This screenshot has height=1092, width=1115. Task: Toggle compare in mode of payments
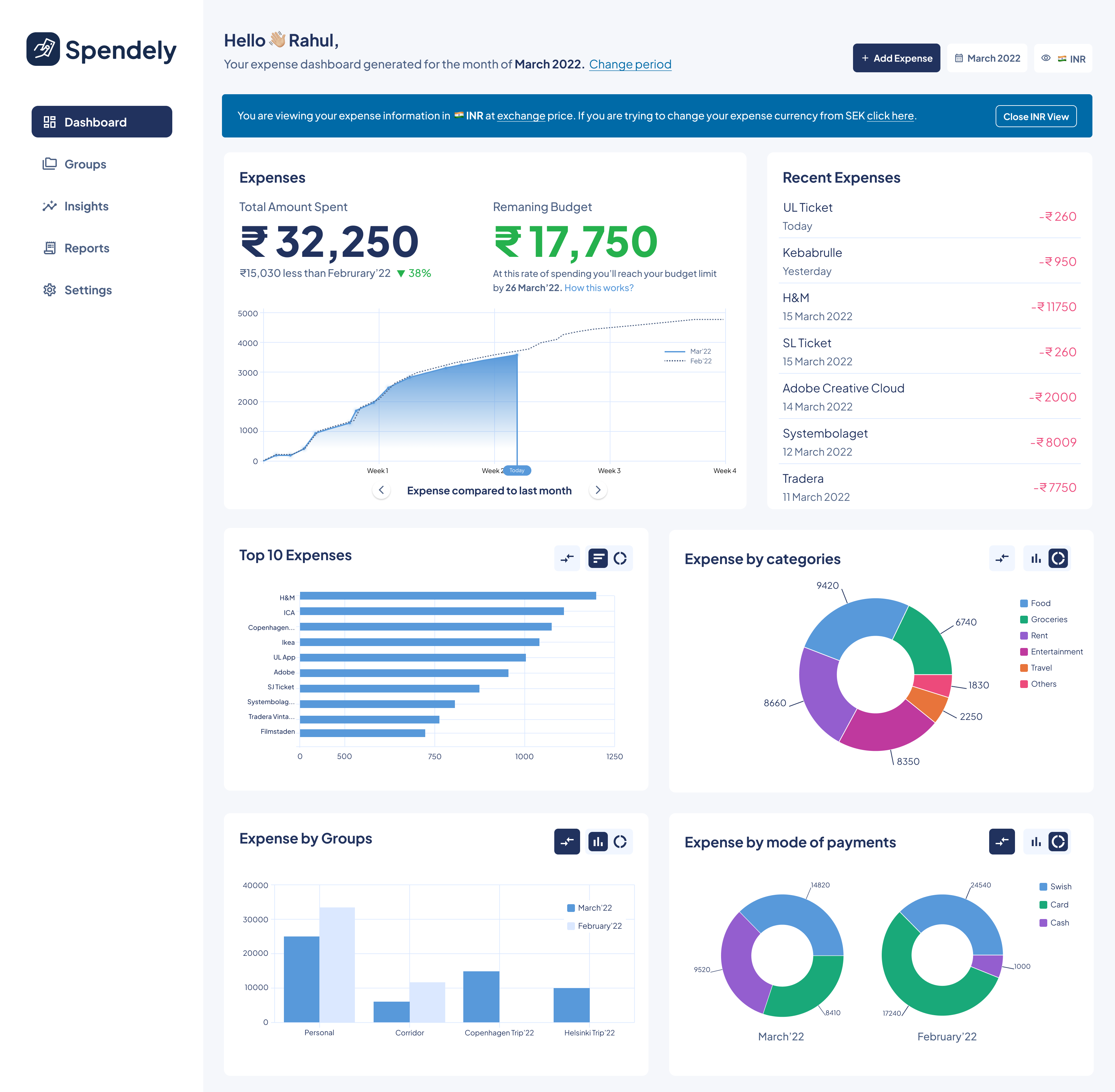point(1001,841)
